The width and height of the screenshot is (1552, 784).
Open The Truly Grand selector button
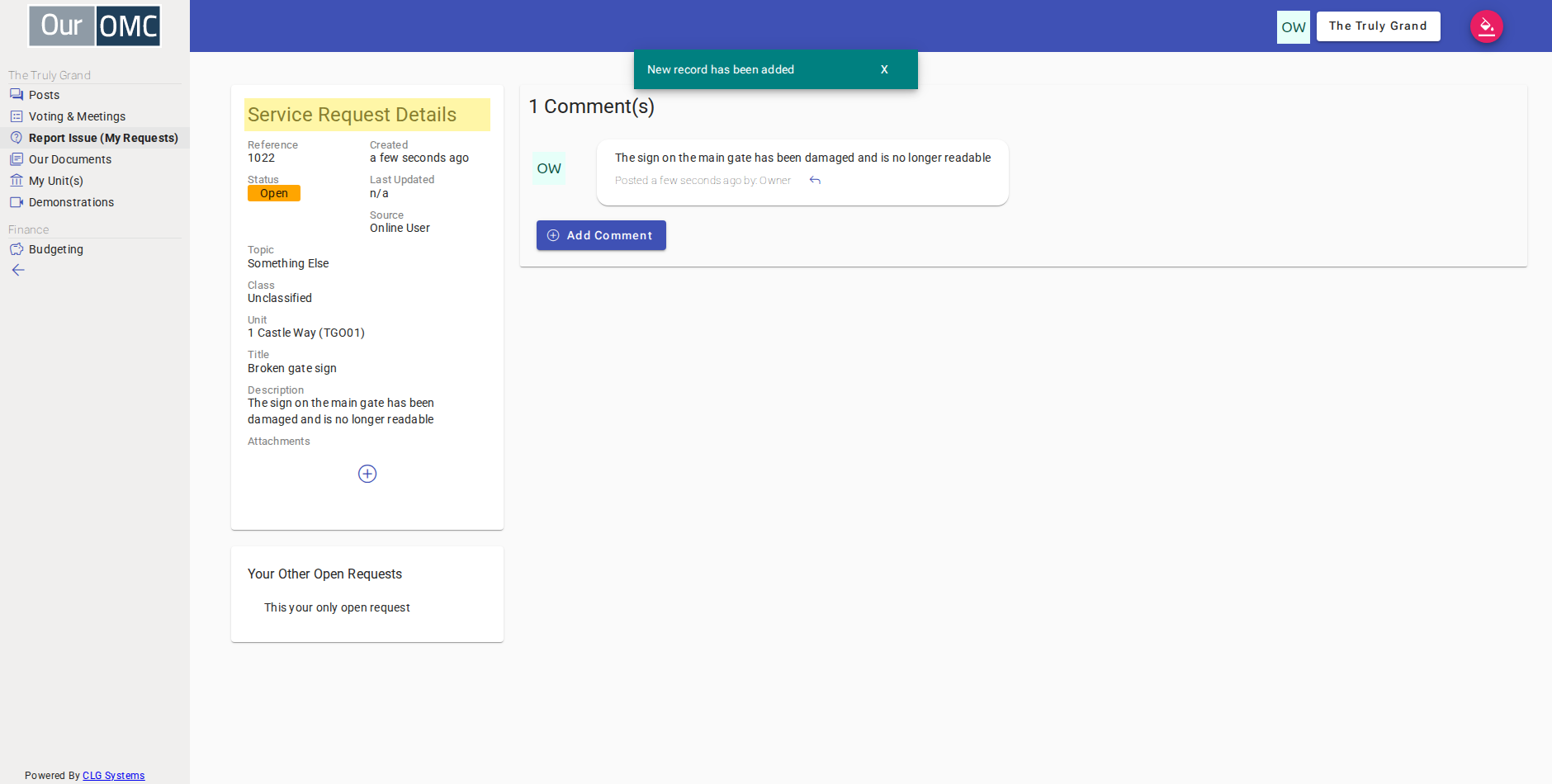pyautogui.click(x=1378, y=26)
